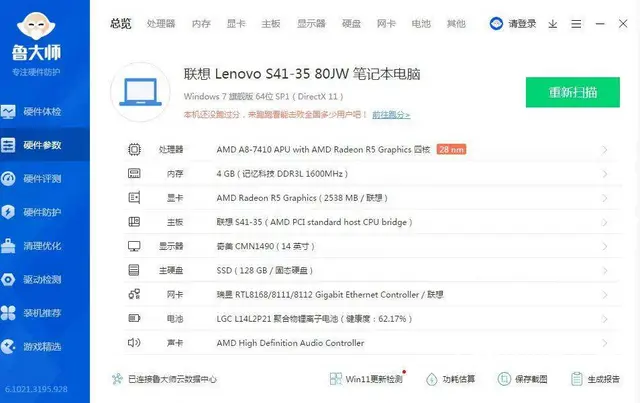Click LGC L14L2P21 battery text
This screenshot has height=403, width=640.
314,318
